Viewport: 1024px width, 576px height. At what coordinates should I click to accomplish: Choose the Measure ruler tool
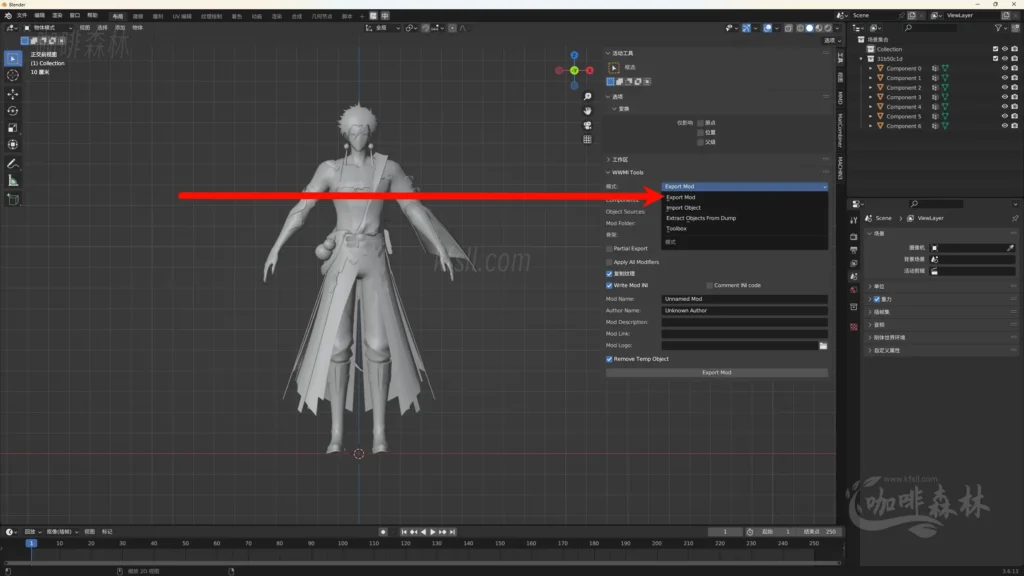(x=13, y=181)
